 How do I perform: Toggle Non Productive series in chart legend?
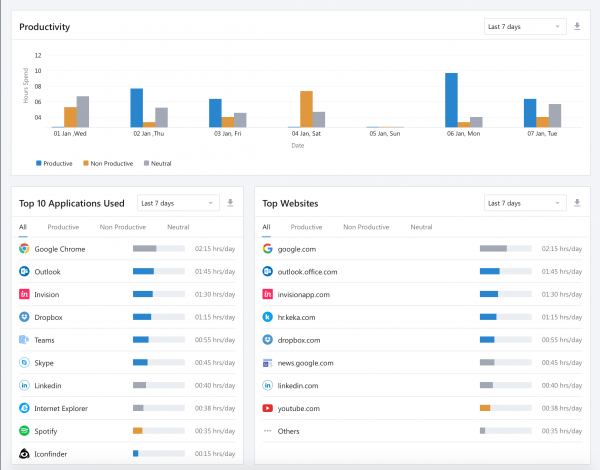108,163
